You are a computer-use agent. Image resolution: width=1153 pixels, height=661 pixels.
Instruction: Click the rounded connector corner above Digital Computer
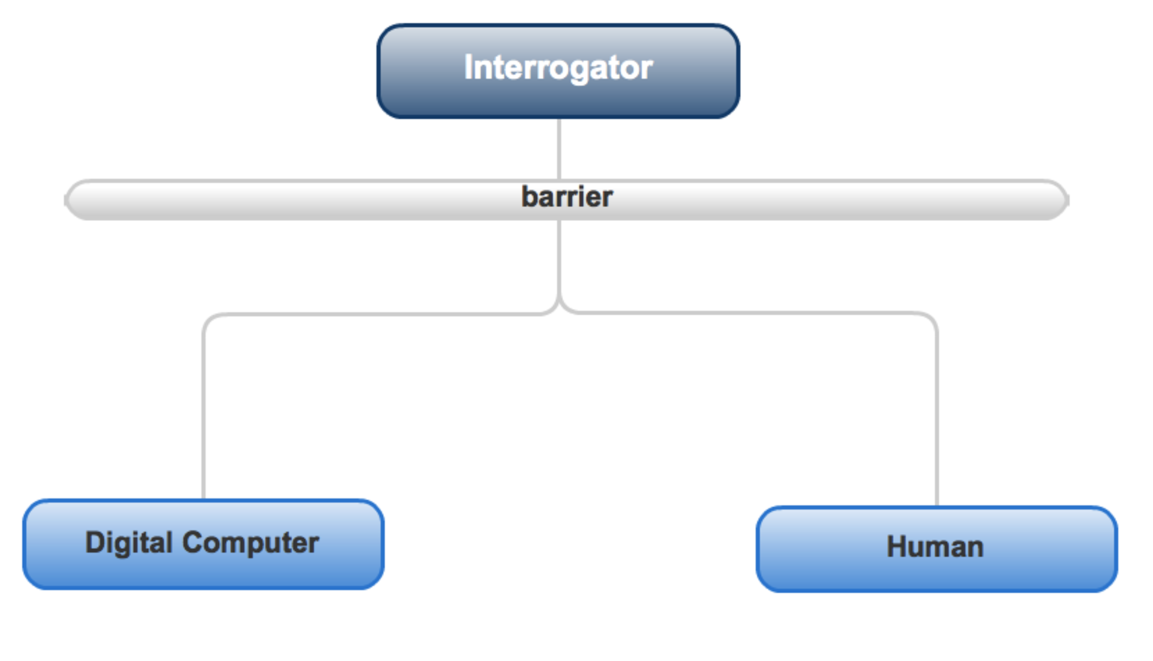pos(209,320)
